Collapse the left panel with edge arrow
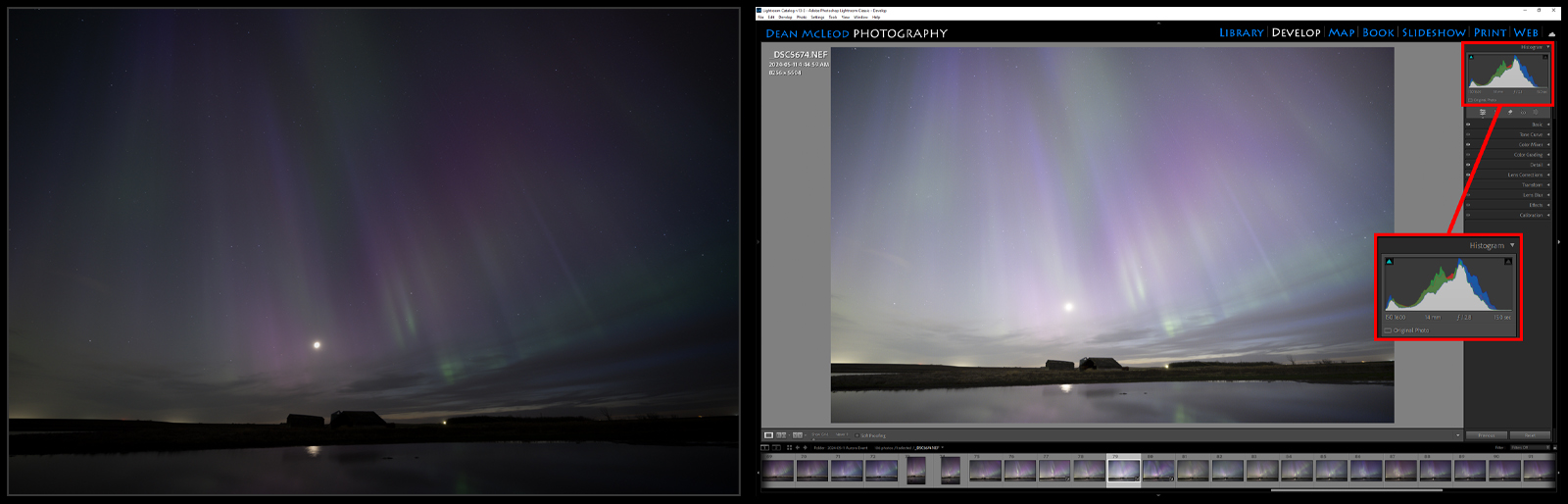The height and width of the screenshot is (504, 1568). [758, 240]
